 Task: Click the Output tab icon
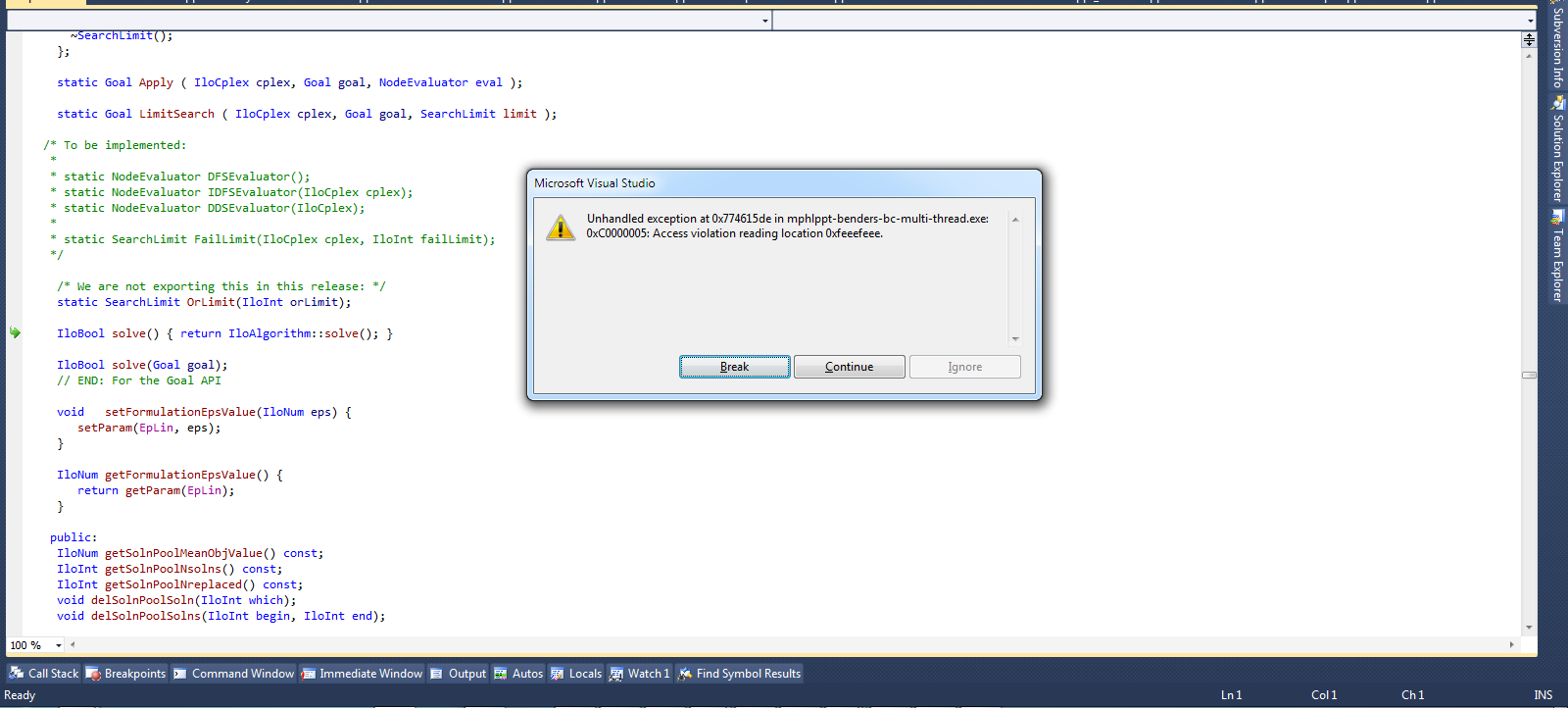tap(437, 674)
